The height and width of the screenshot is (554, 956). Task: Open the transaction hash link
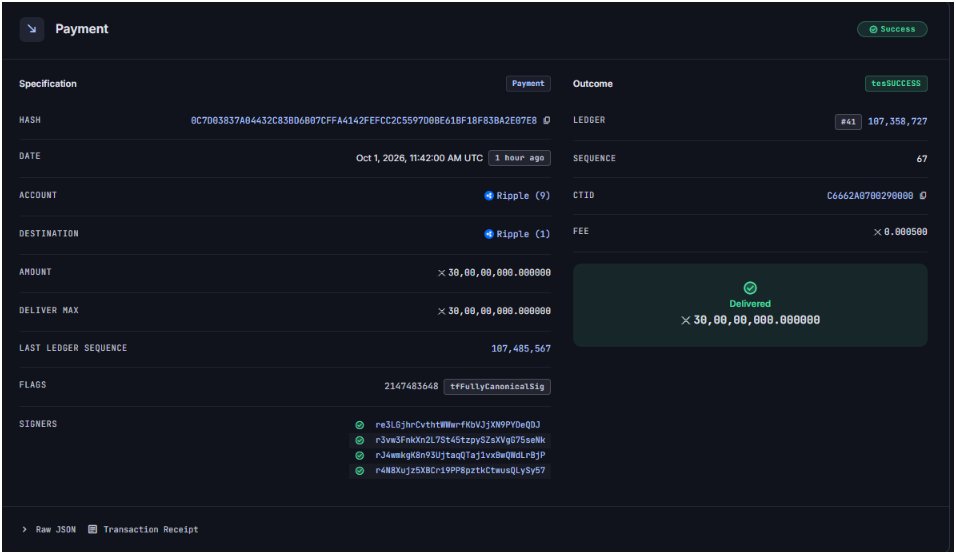point(364,121)
